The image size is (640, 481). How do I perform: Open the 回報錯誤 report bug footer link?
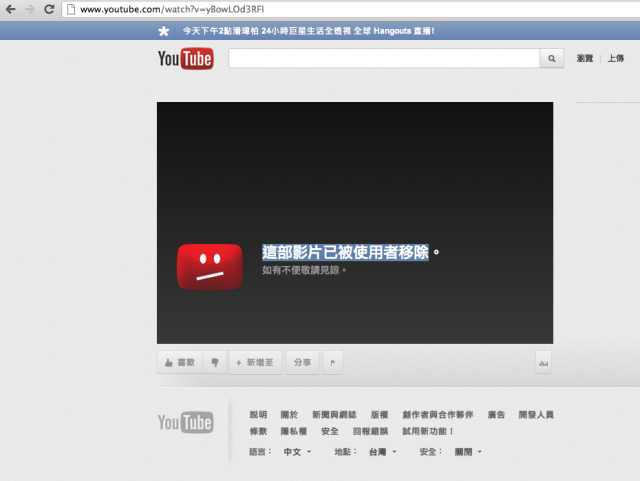[370, 431]
